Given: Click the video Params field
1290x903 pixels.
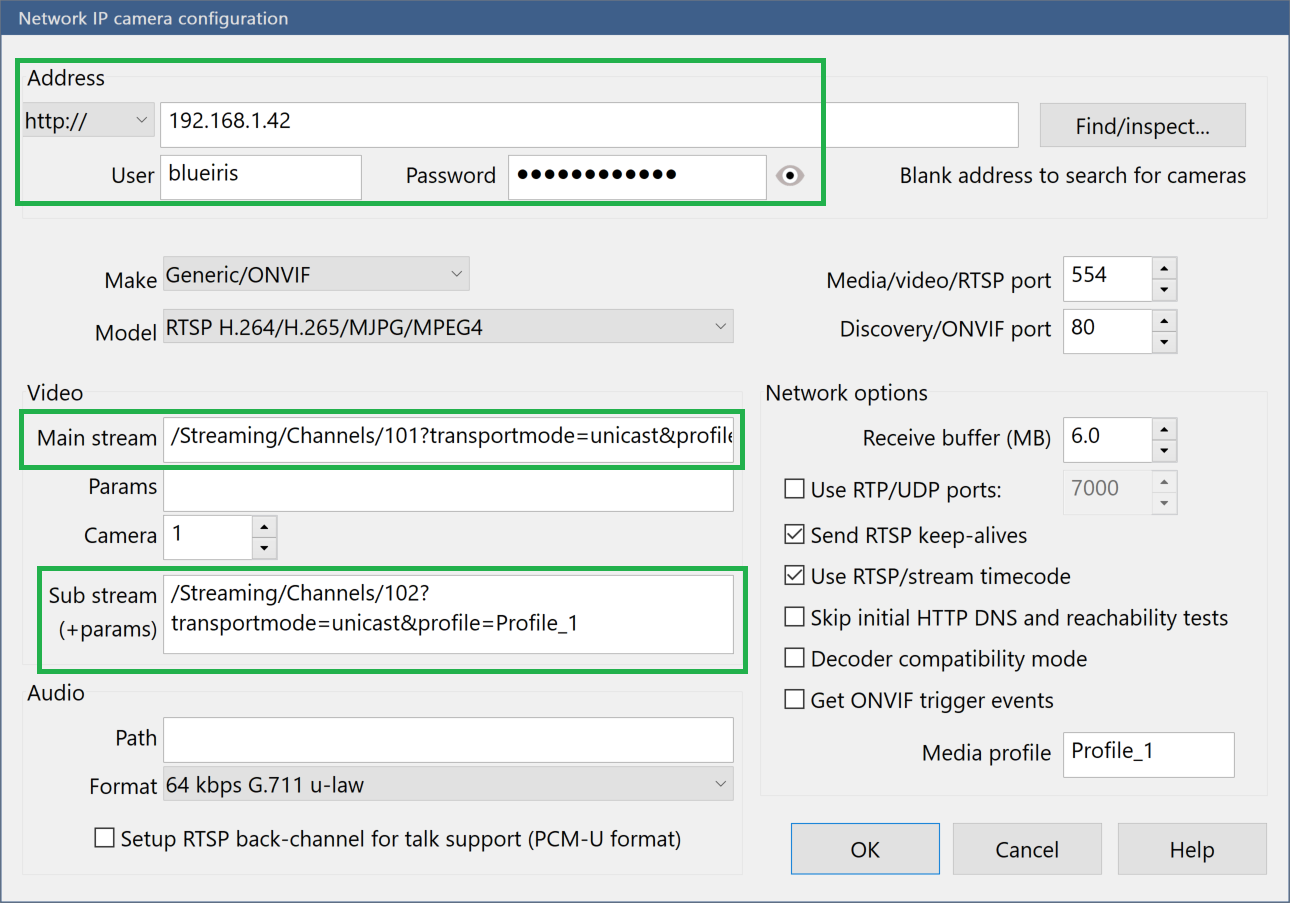Looking at the screenshot, I should [448, 490].
